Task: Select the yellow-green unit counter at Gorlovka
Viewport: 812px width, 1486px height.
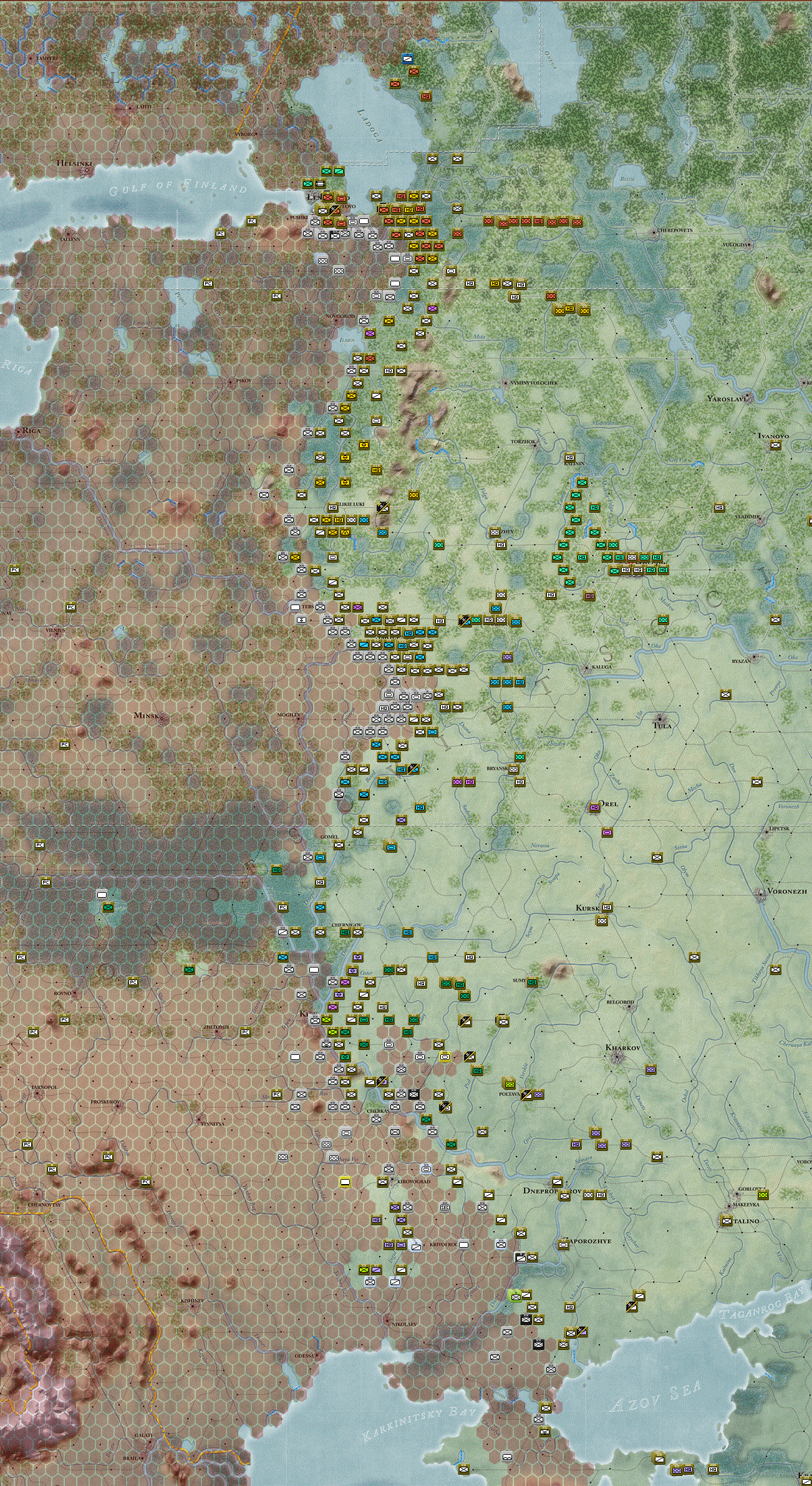Action: point(763,1194)
